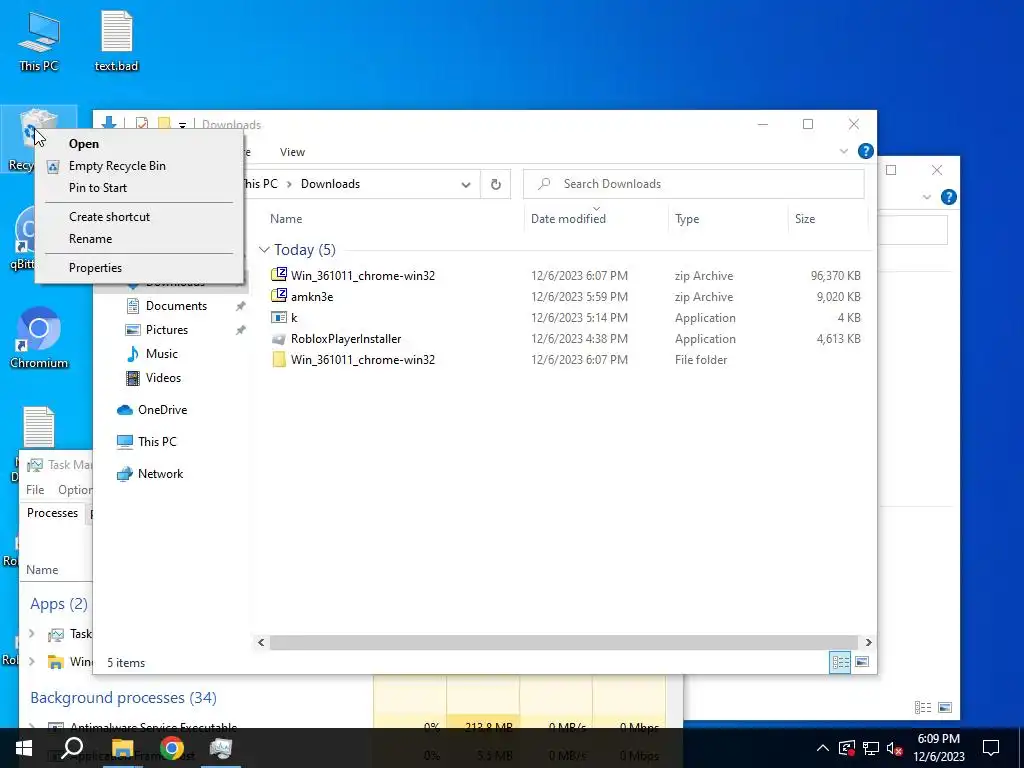Open Task Manager from taskbar
Screen dimensions: 1024x768
[x=221, y=748]
